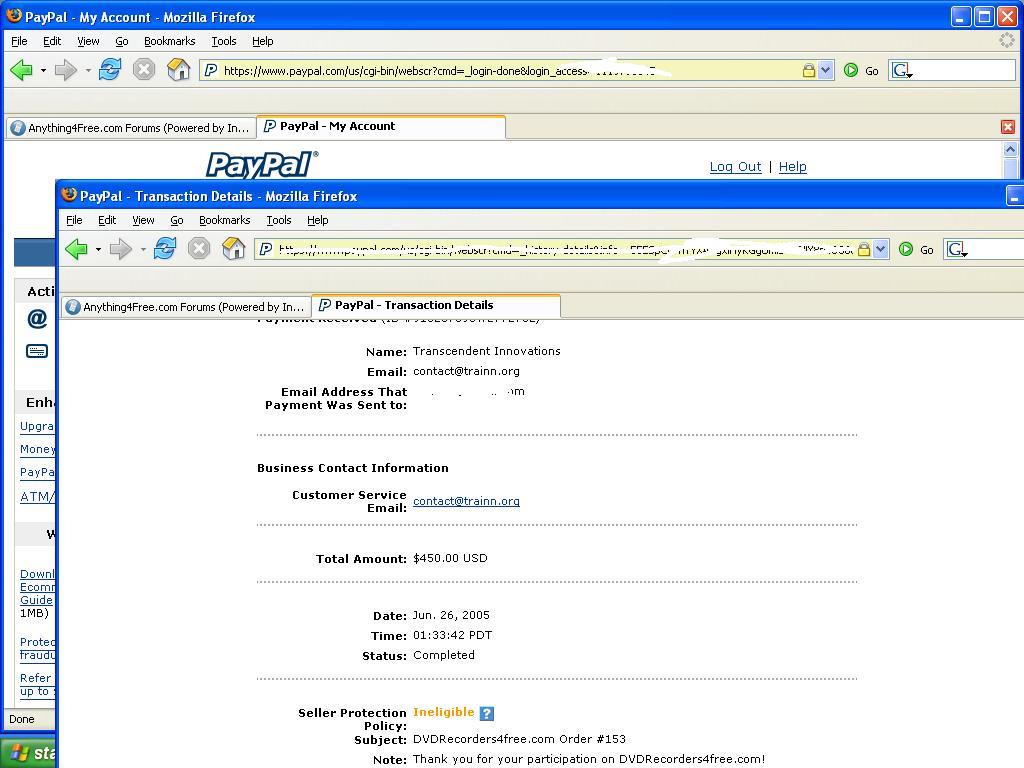Open Tools menu in My Account window

point(223,41)
